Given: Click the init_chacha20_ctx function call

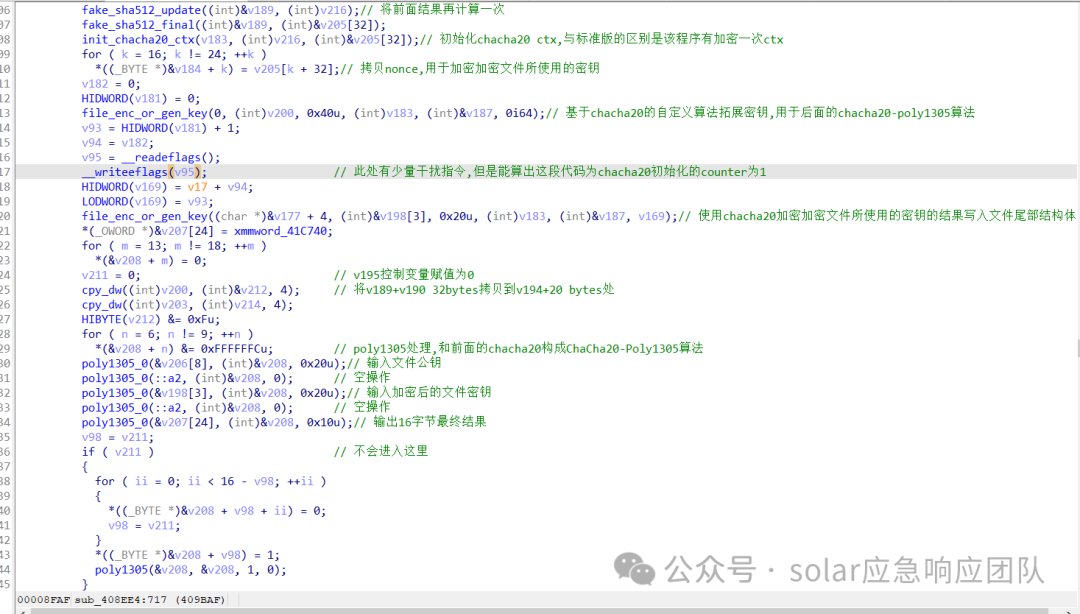Looking at the screenshot, I should (x=250, y=39).
